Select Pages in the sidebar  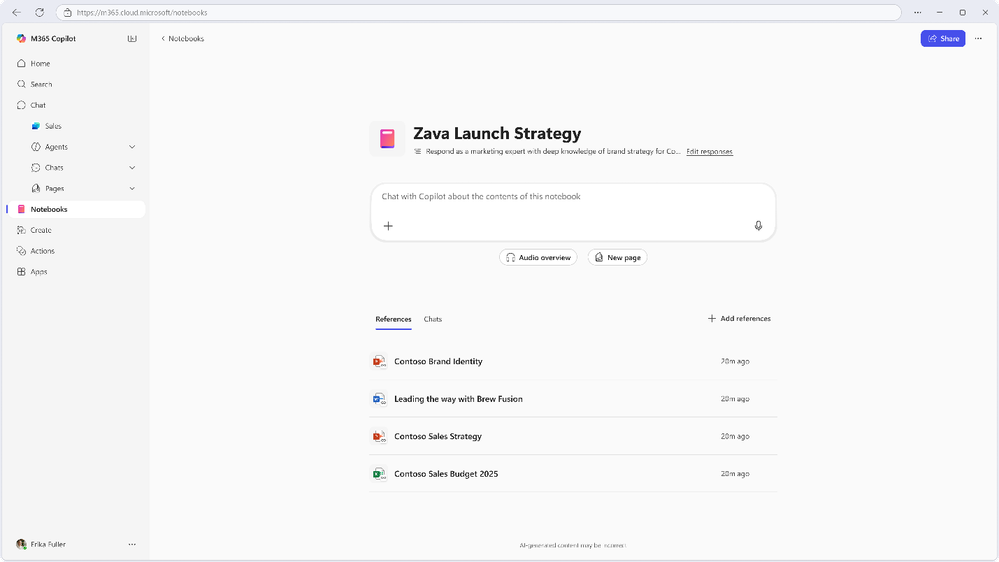point(54,189)
